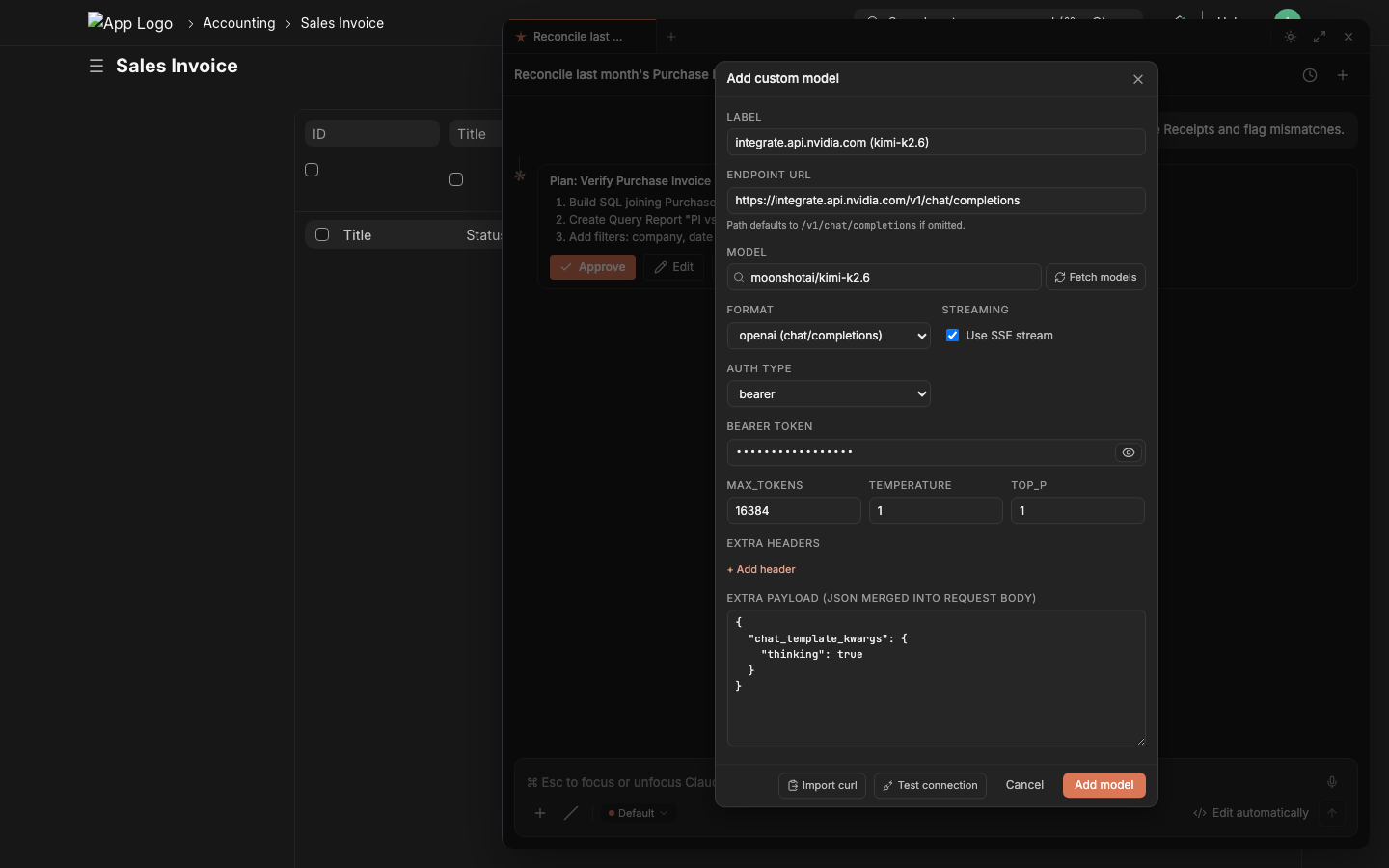Viewport: 1389px width, 868px height.
Task: Start new conversation plus icon
Action: 1343,75
